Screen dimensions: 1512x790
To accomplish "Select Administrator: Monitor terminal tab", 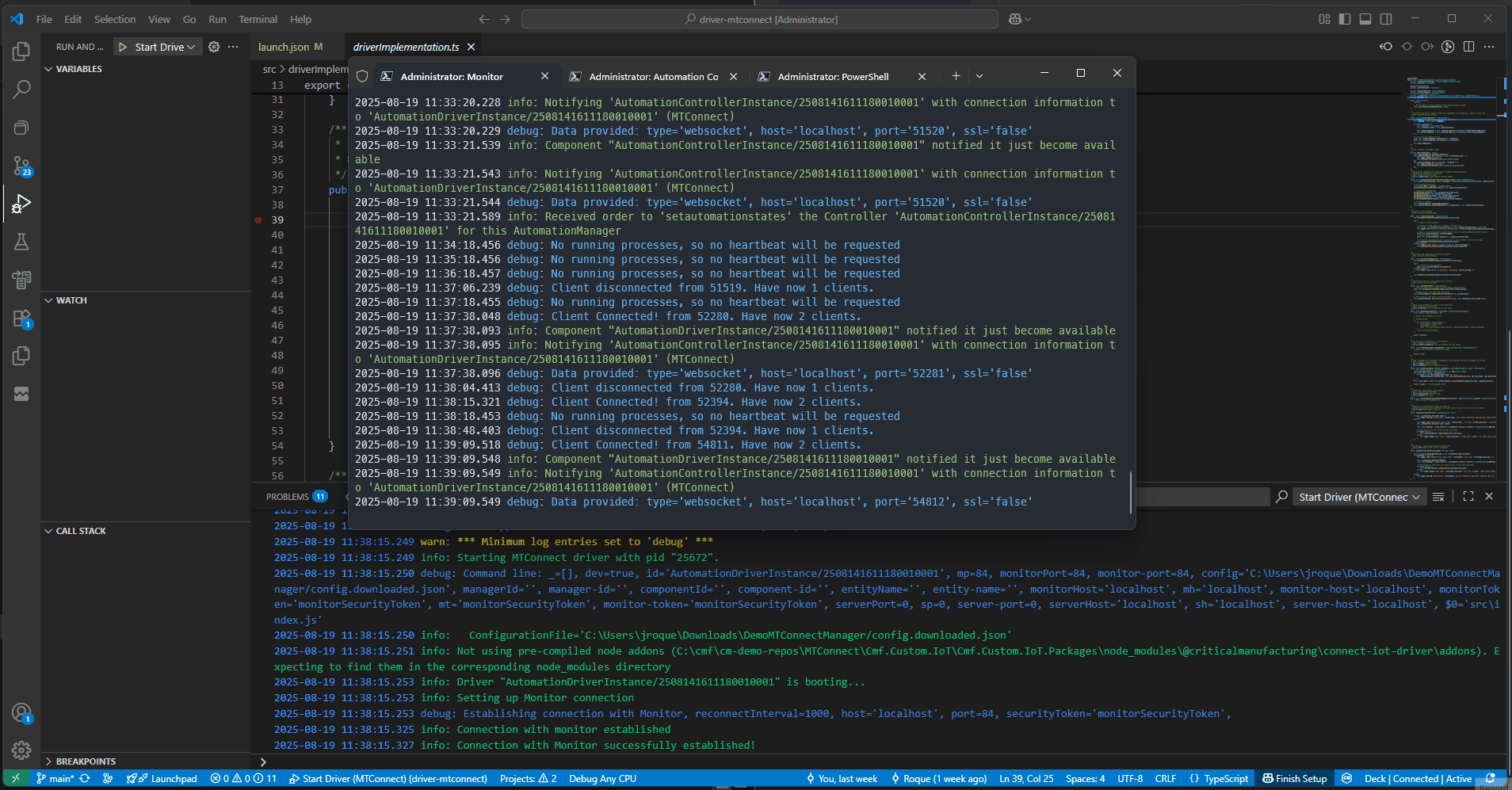I will pyautogui.click(x=452, y=77).
